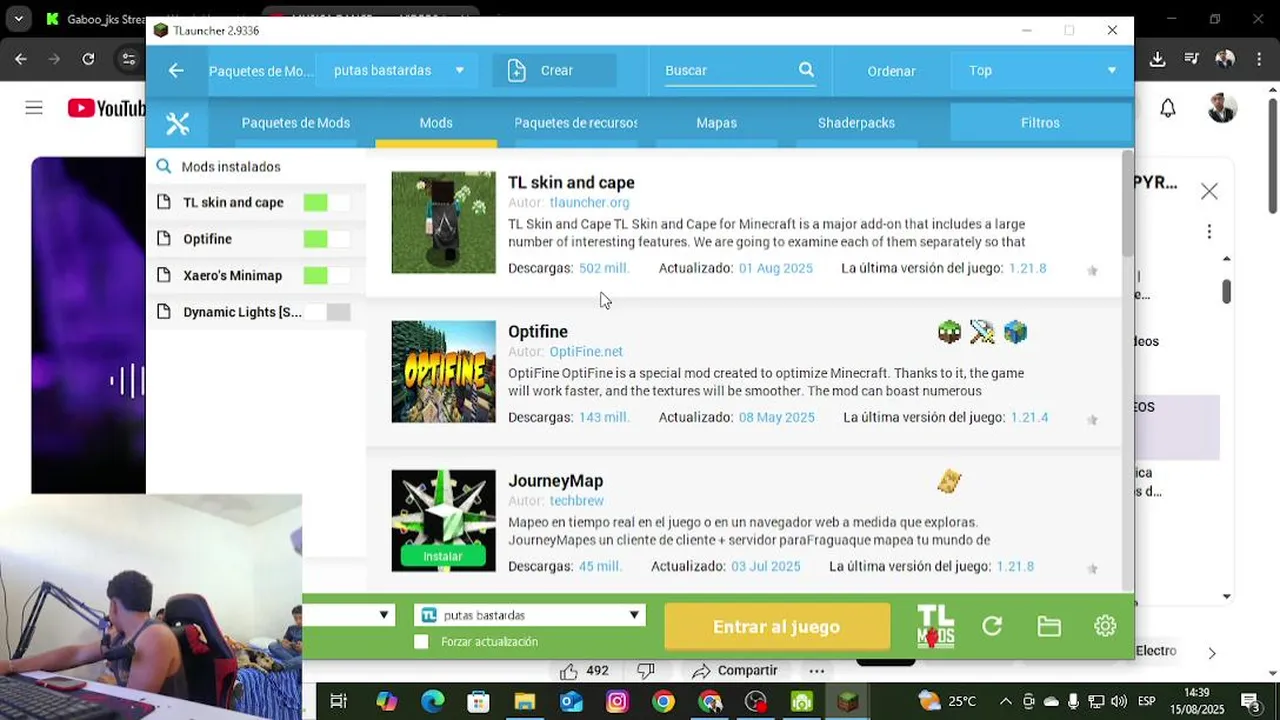
Task: Expand the browser tab list chevron
Action: coord(18,19)
